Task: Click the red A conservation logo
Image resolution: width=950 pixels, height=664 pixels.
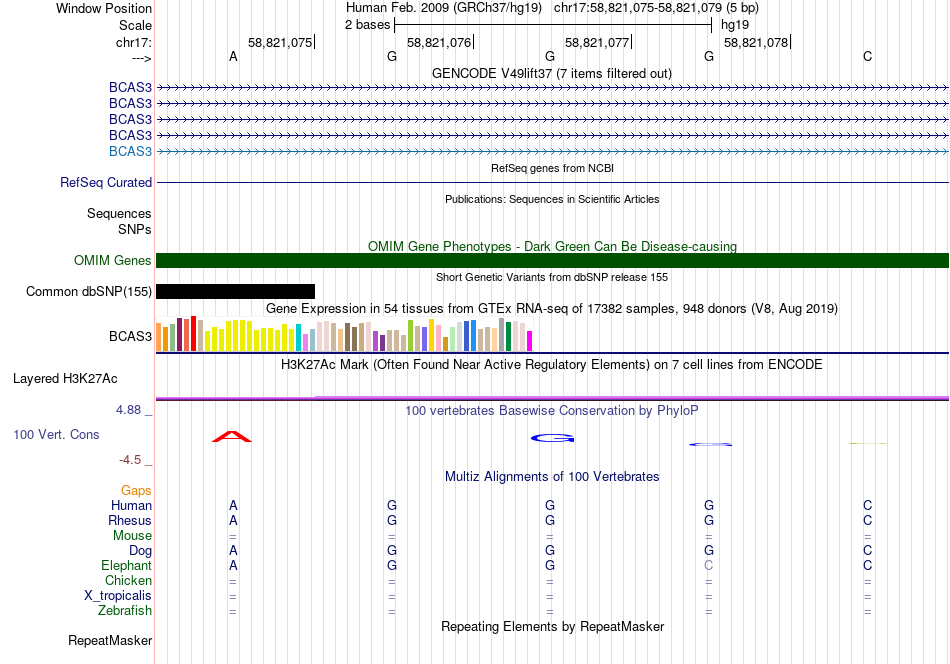Action: (x=231, y=436)
